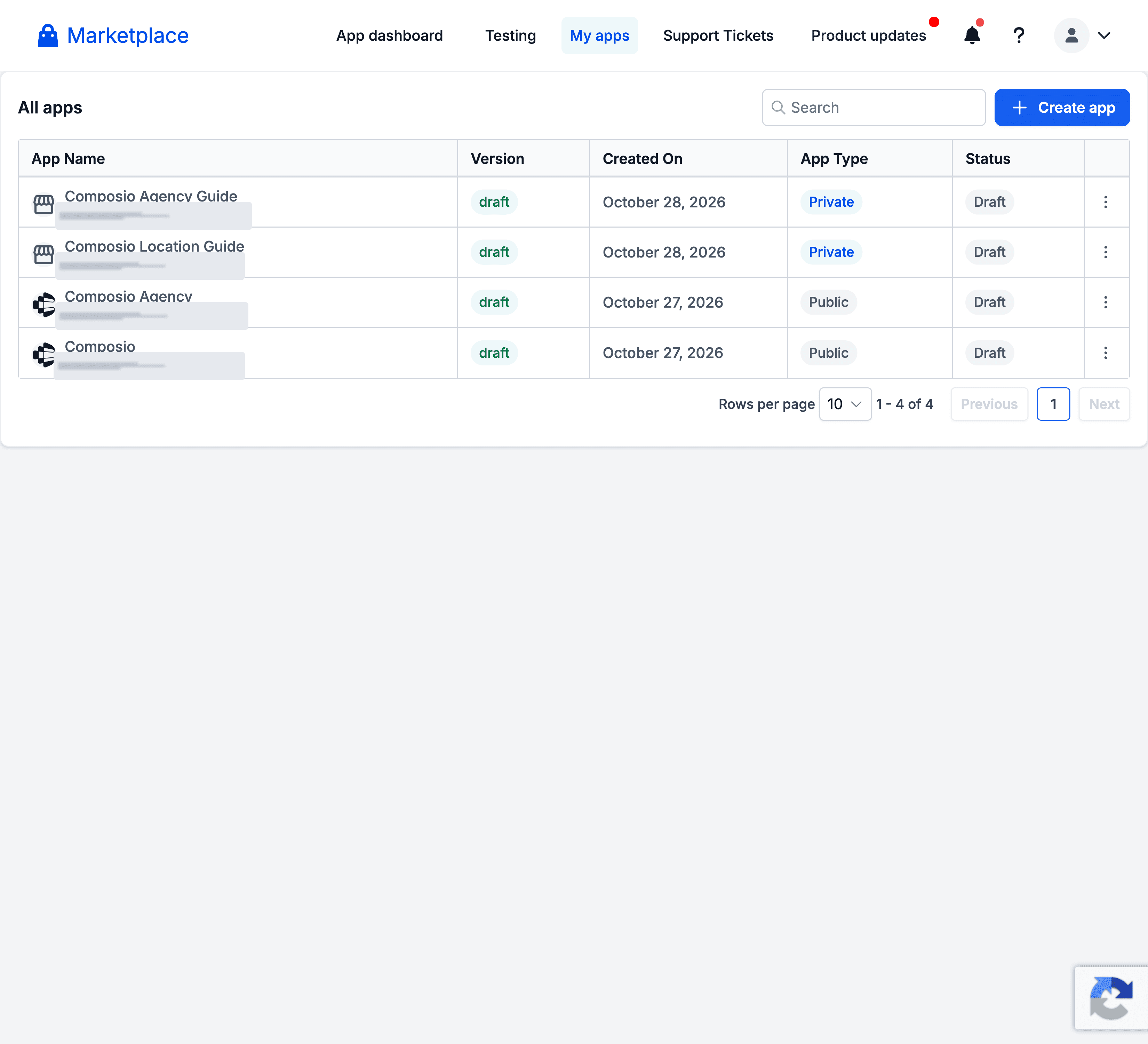The width and height of the screenshot is (1148, 1044).
Task: Click the draft version badge for Composio Location Guide
Action: [494, 252]
